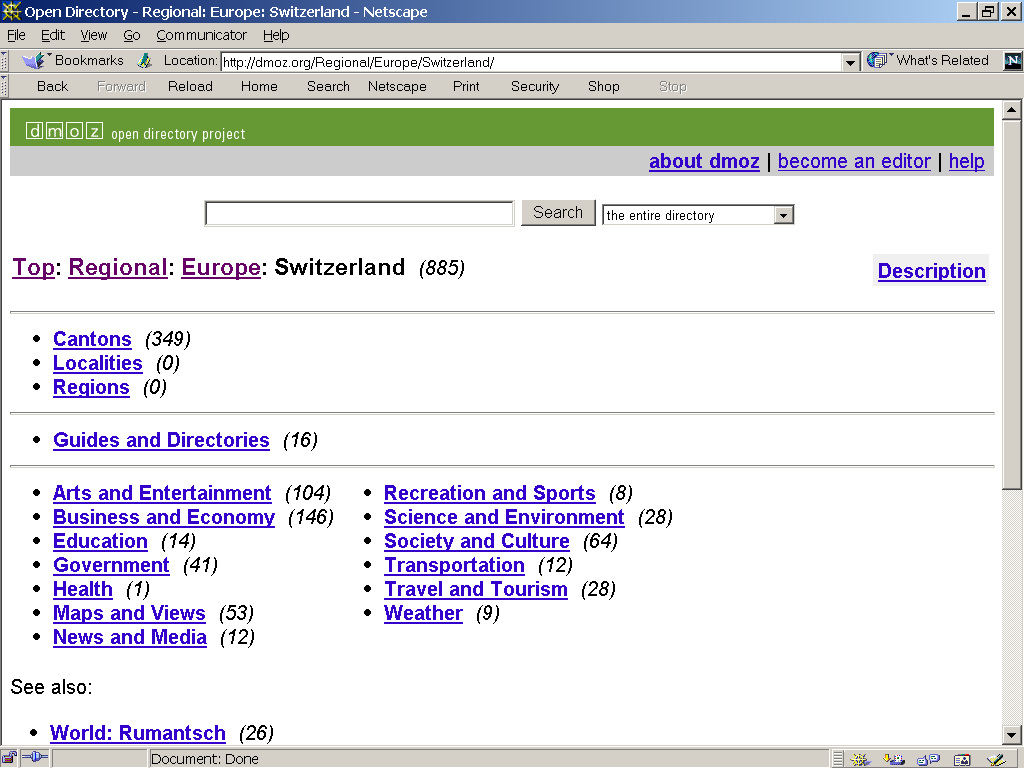The width and height of the screenshot is (1024, 768).
Task: Open the Mail inbox icon in component bar
Action: click(x=894, y=759)
